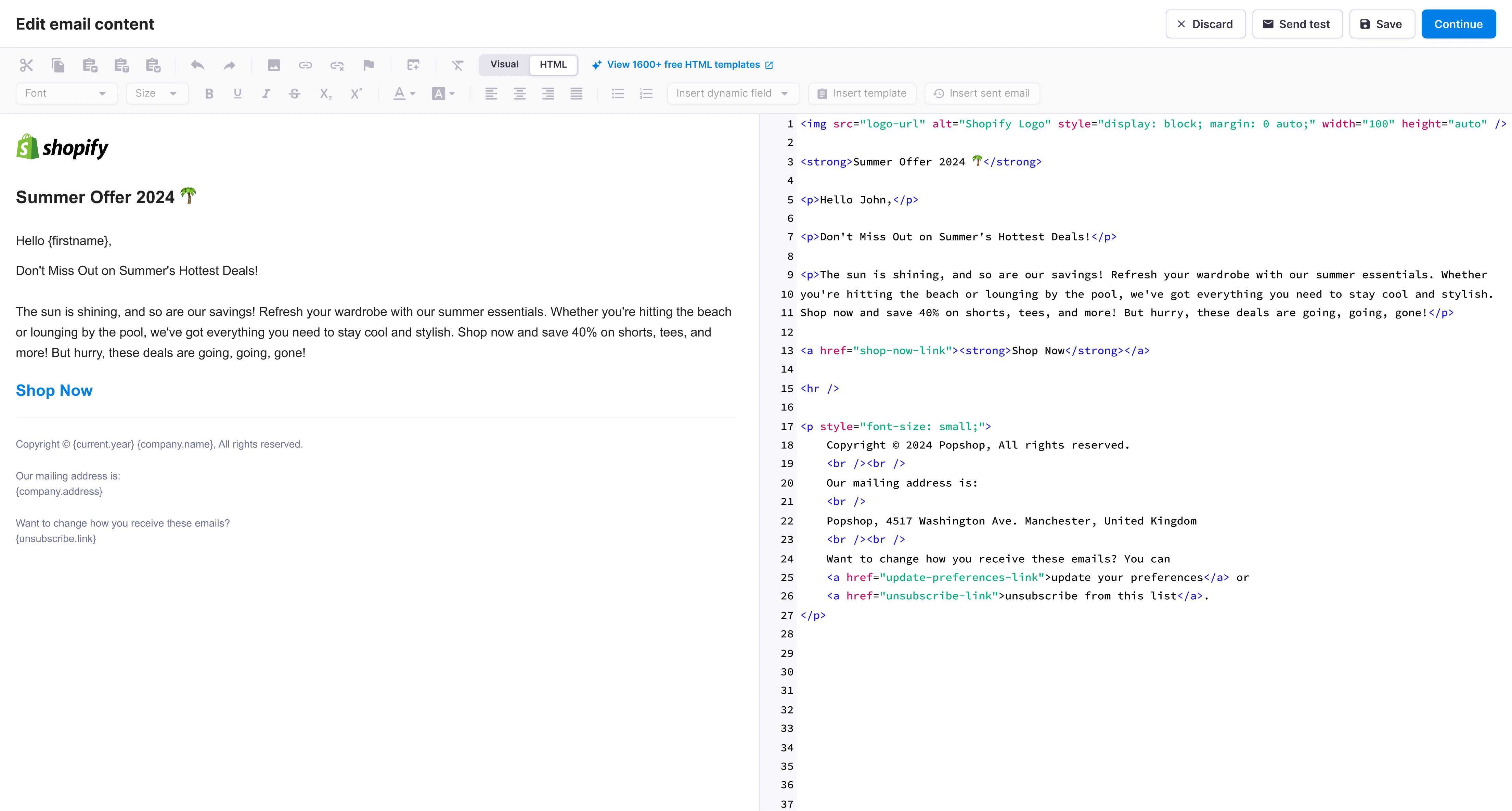The image size is (1512, 811).
Task: Undo the last edit
Action: pyautogui.click(x=198, y=65)
